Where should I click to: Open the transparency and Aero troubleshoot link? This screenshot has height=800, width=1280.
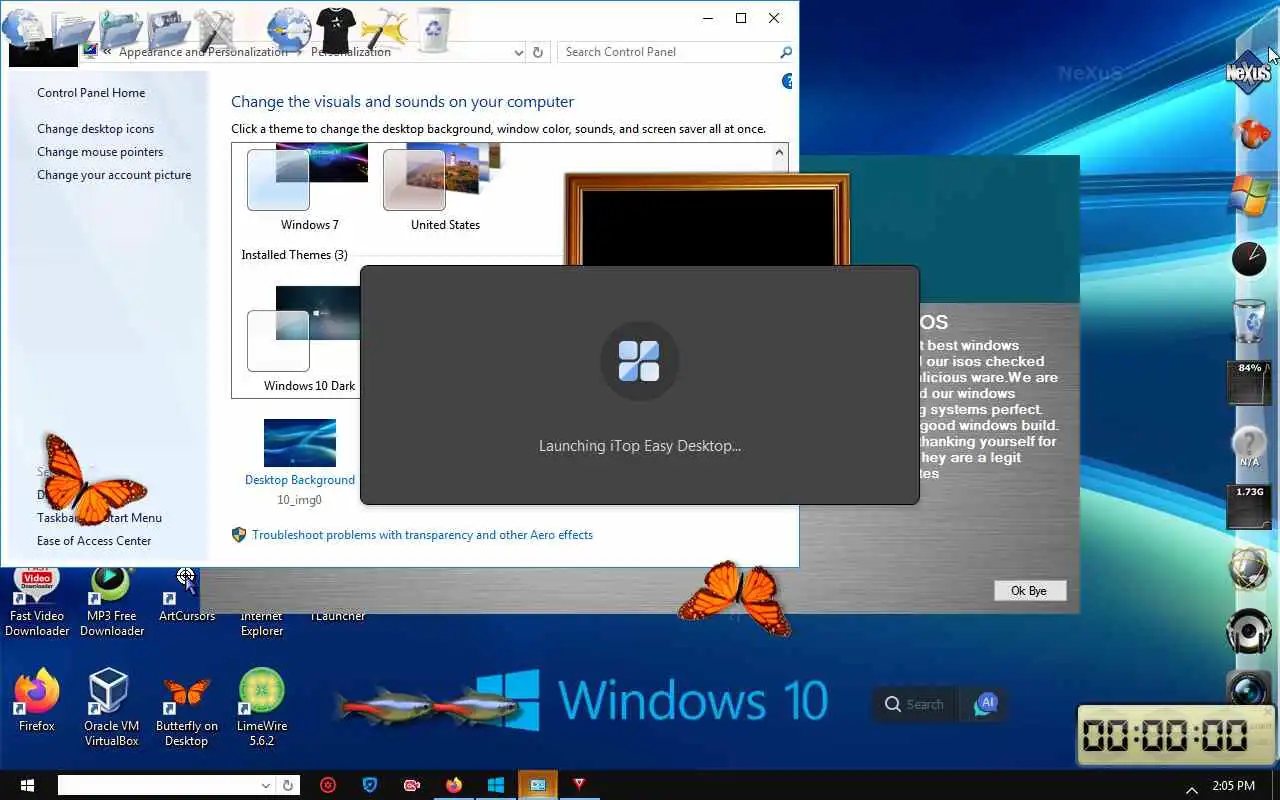click(422, 535)
